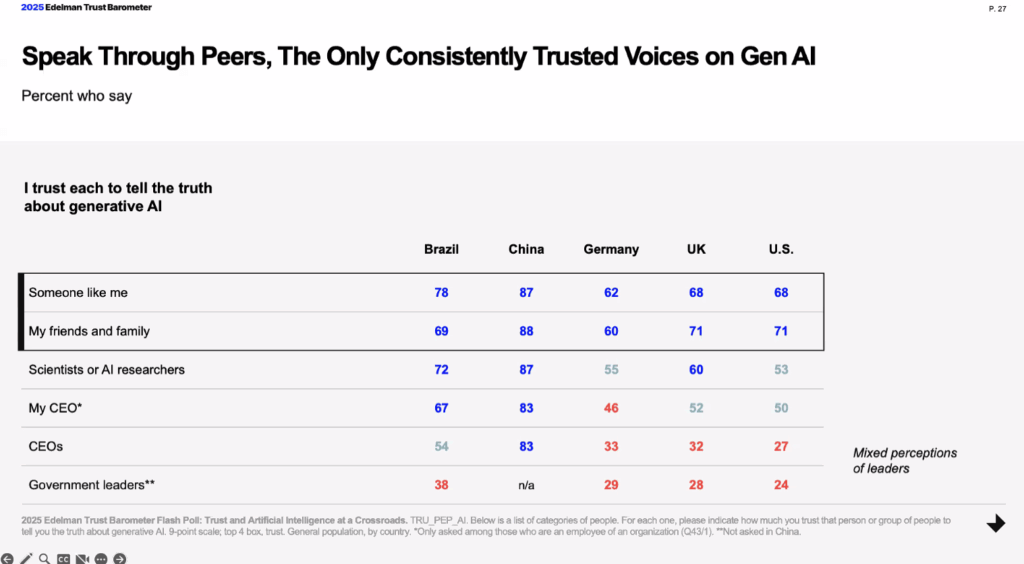Click the Germany column header
Image resolution: width=1024 pixels, height=564 pixels.
click(x=611, y=249)
